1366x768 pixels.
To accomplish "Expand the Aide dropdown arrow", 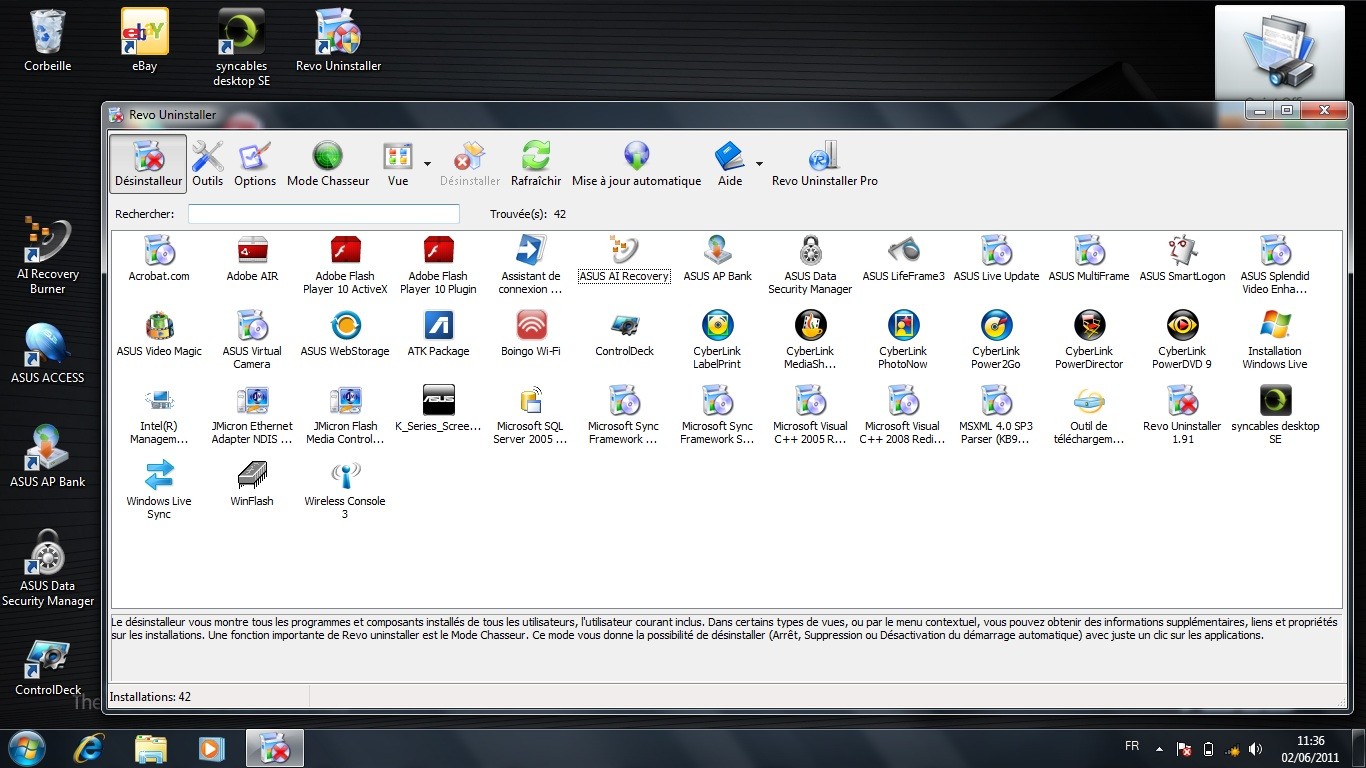I will [x=759, y=164].
